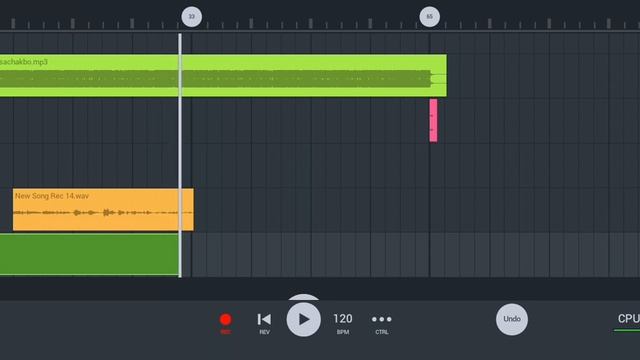640x360 pixels.
Task: Select the sachakbo.mp3 audio clip
Action: click(x=223, y=76)
